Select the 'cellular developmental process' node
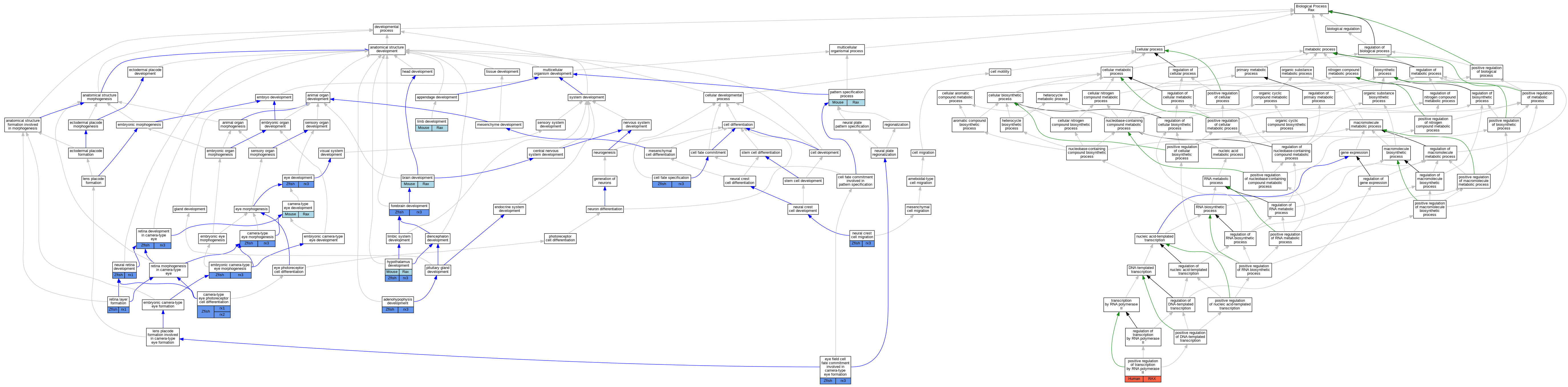Screen dimensions: 1568x387 click(723, 97)
